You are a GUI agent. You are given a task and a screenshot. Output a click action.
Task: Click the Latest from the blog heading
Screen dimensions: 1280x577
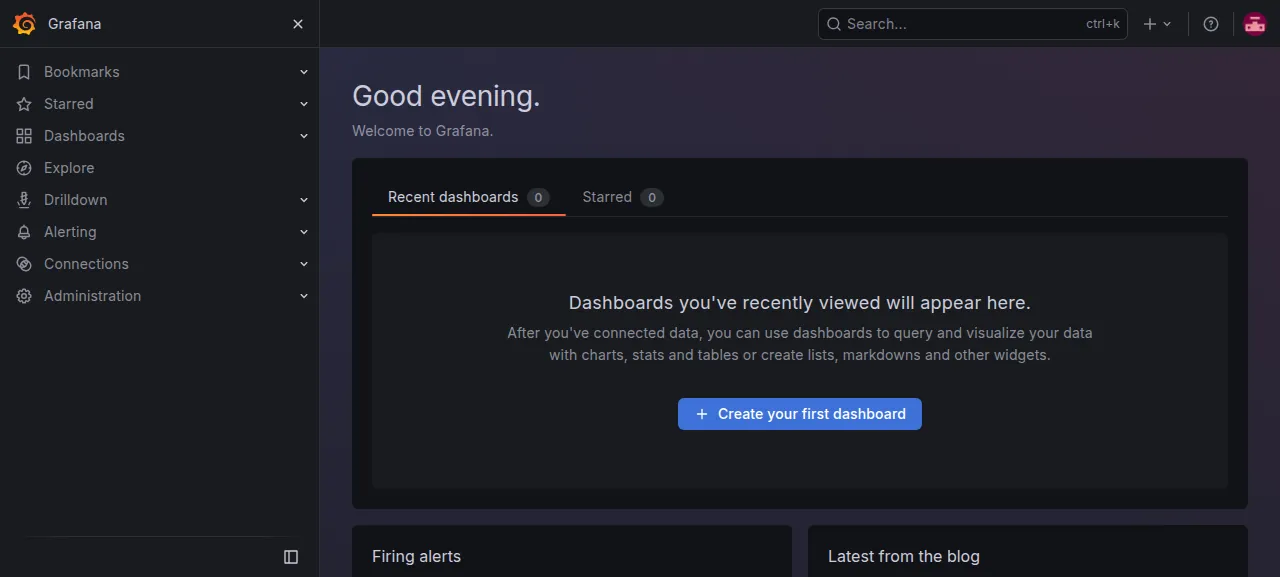(904, 556)
